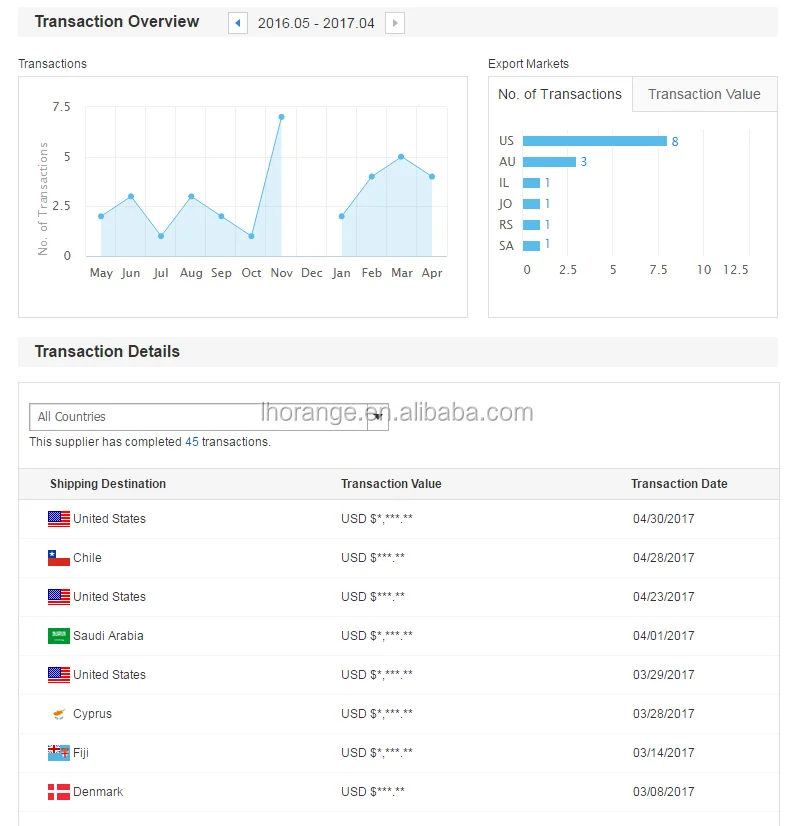Click the US bar in Export Markets
792x826 pixels.
(594, 141)
